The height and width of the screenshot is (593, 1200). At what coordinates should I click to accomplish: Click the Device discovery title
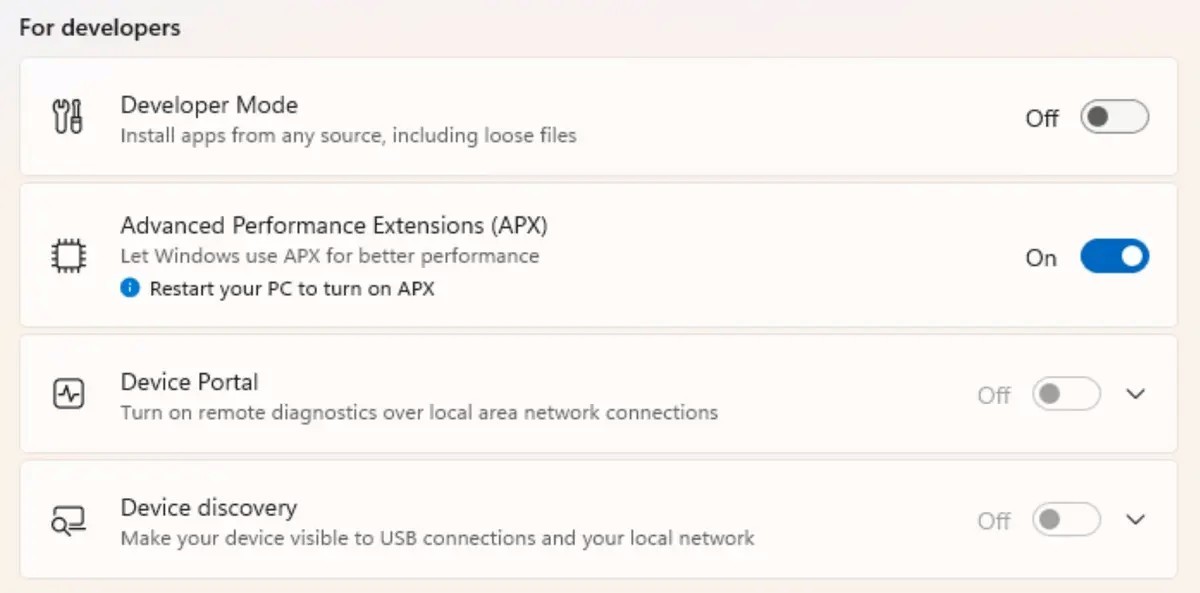208,508
